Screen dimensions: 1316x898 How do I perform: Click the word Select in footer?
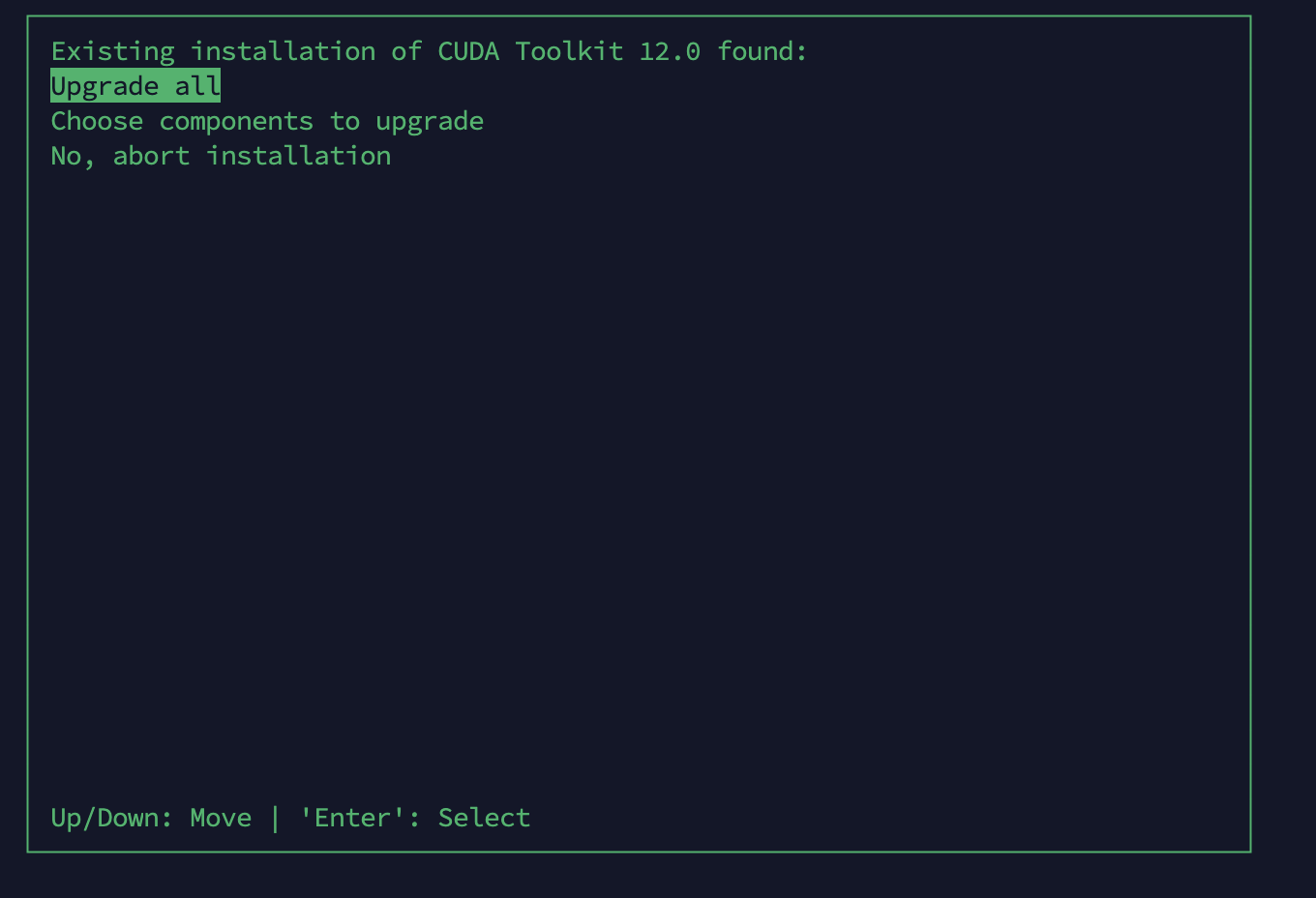(x=484, y=818)
